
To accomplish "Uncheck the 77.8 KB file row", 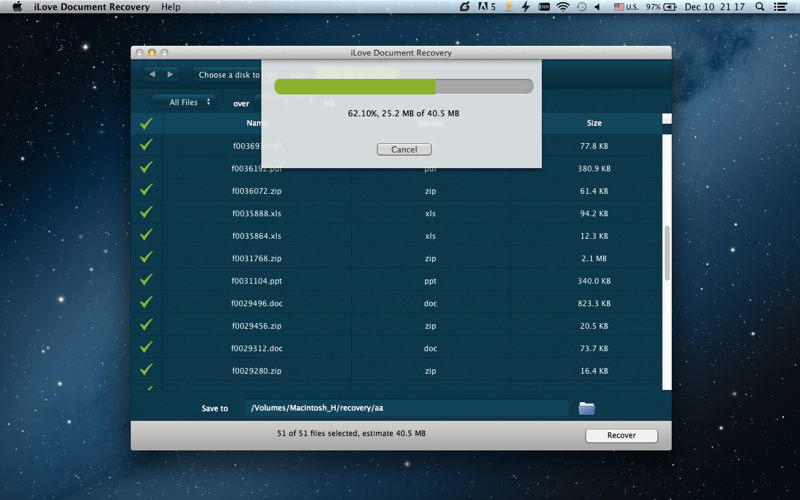I will pyautogui.click(x=146, y=145).
